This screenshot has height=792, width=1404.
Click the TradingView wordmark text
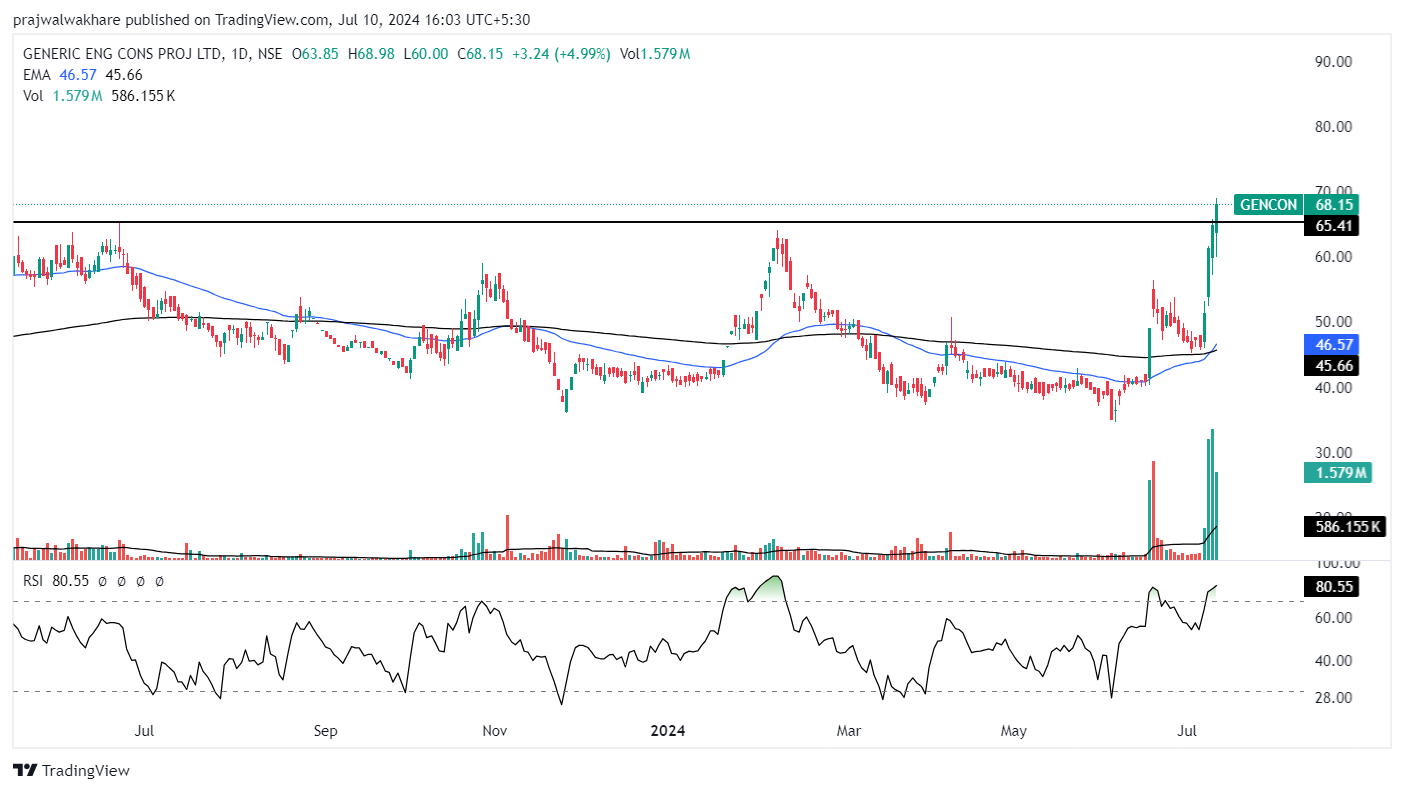pyautogui.click(x=86, y=771)
